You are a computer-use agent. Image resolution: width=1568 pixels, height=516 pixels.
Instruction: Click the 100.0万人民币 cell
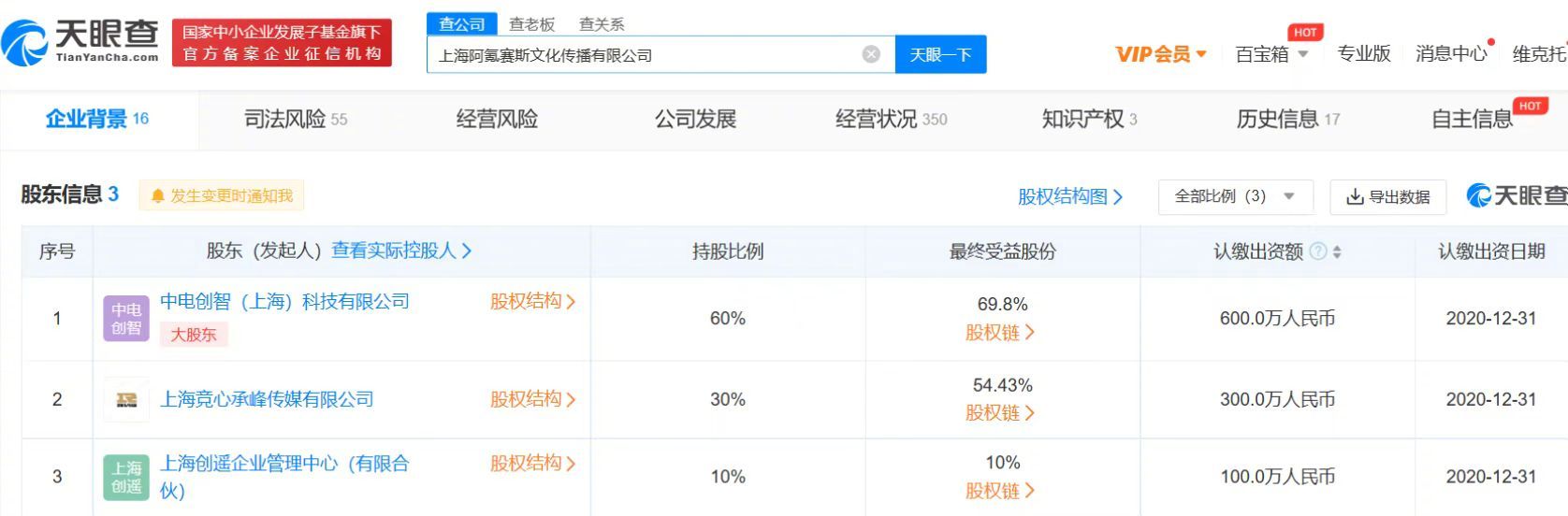click(x=1277, y=477)
